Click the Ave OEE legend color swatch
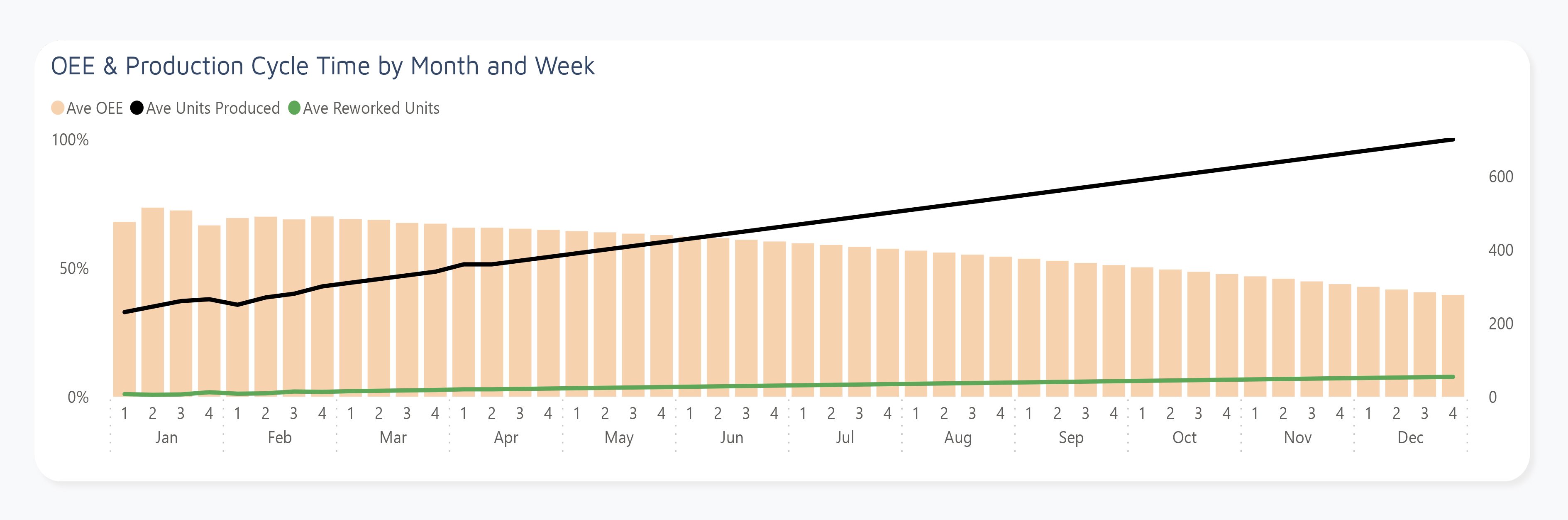Viewport: 1568px width, 520px height. [x=58, y=108]
